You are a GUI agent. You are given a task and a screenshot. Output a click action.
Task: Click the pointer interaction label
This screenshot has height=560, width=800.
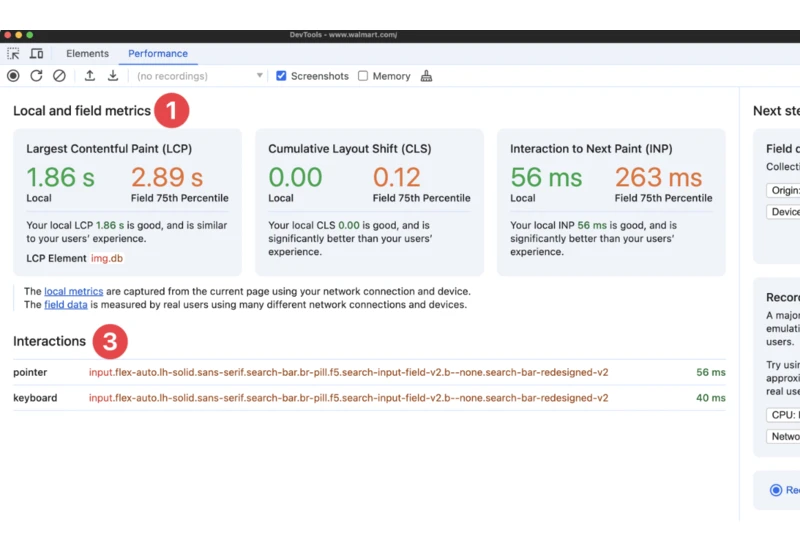click(30, 372)
